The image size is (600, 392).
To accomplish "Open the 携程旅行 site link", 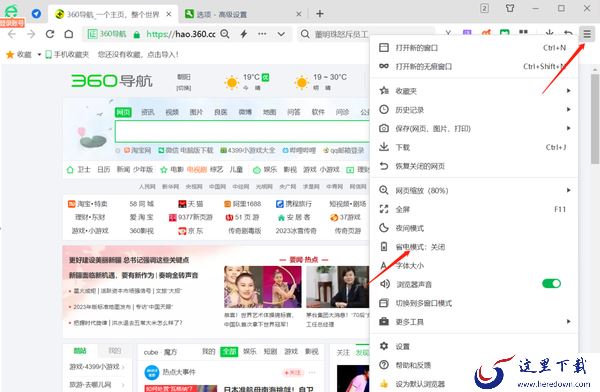I will point(294,204).
